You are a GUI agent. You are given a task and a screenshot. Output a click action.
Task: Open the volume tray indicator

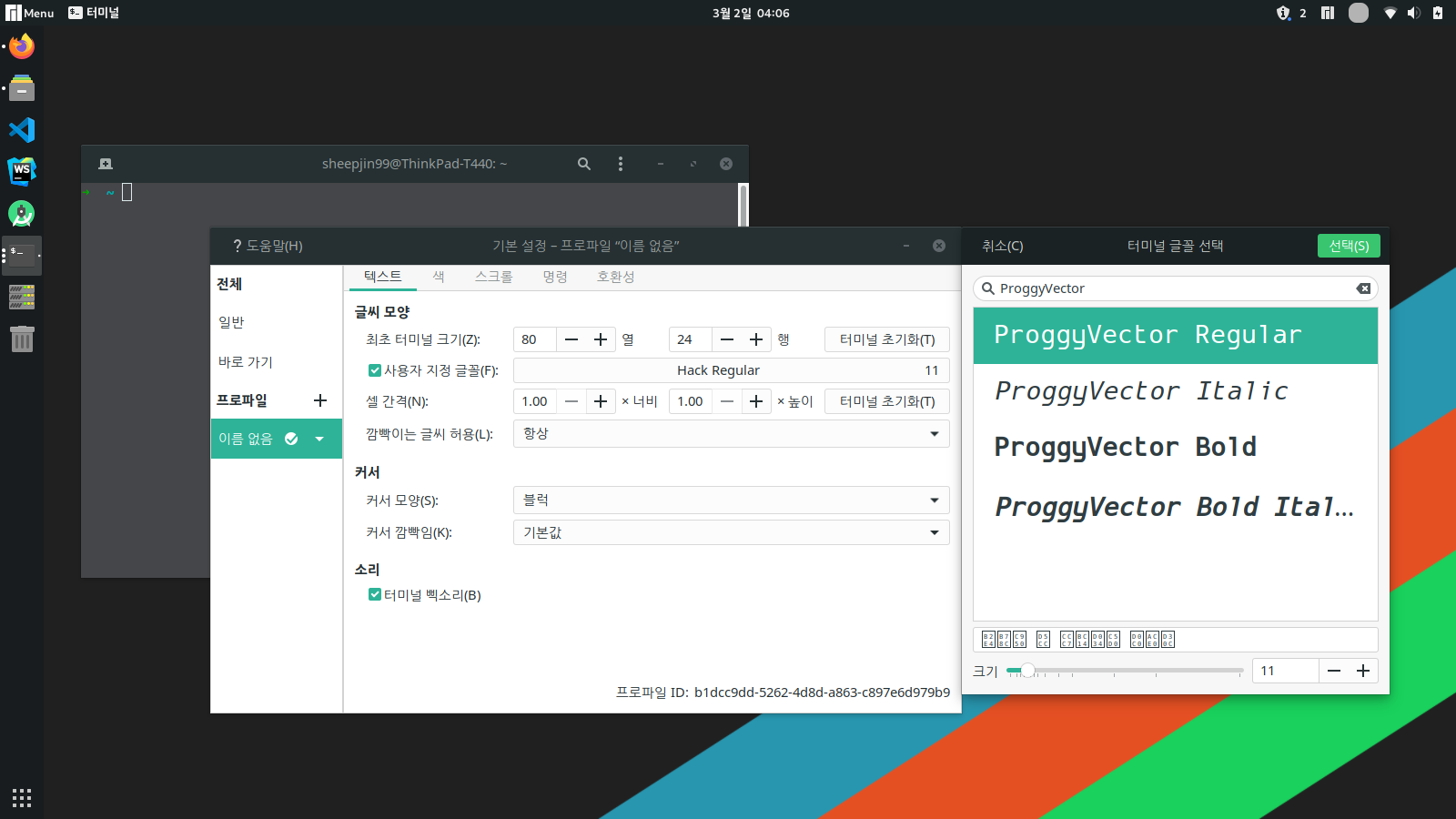(1413, 13)
